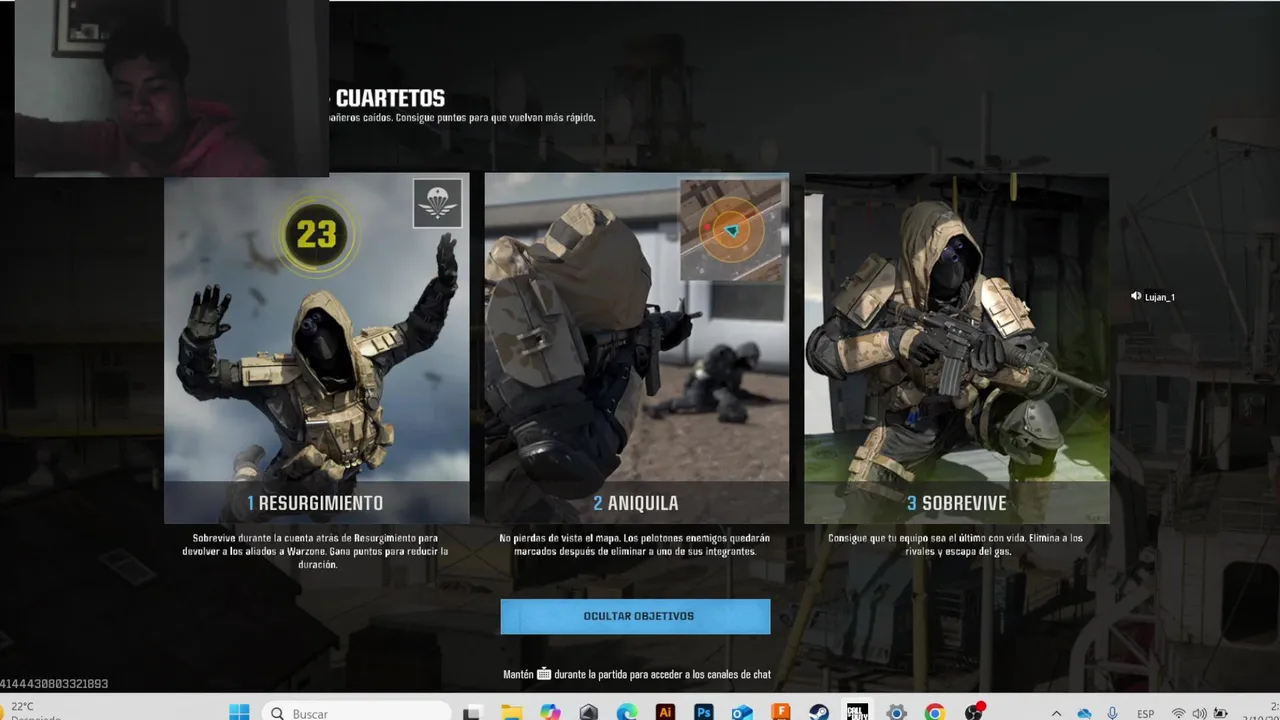The image size is (1280, 720).
Task: Expand the hidden system tray icons
Action: (x=1056, y=713)
